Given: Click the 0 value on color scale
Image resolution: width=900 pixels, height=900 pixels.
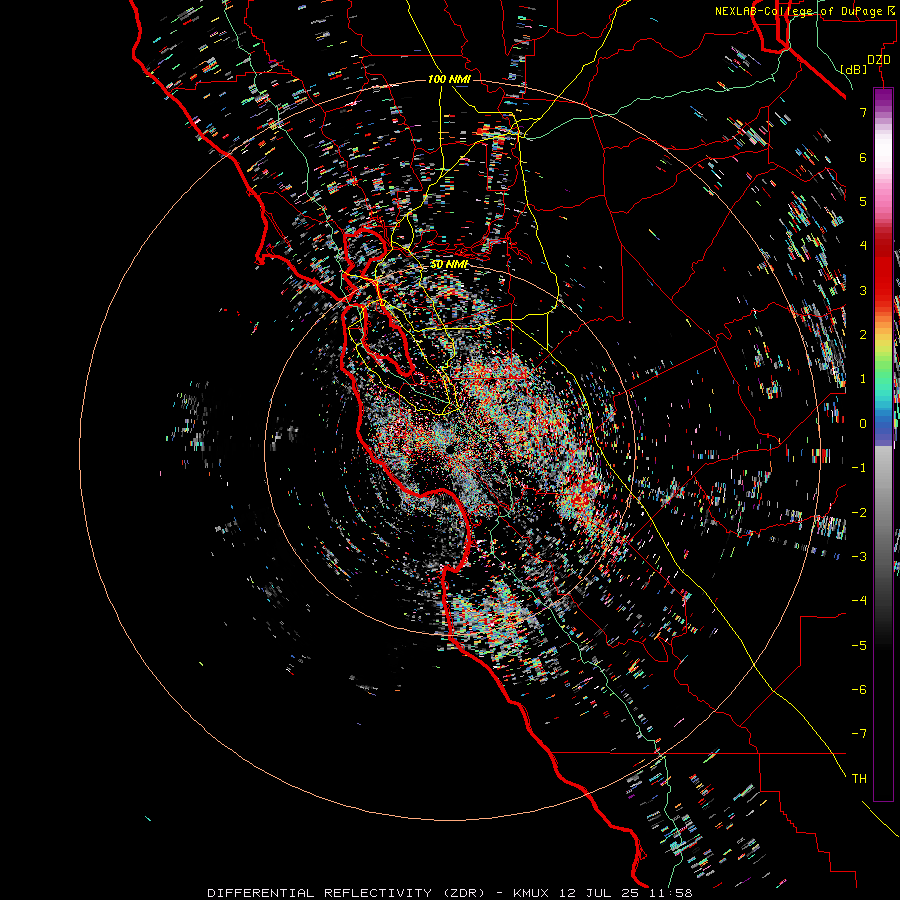Looking at the screenshot, I should click(863, 424).
